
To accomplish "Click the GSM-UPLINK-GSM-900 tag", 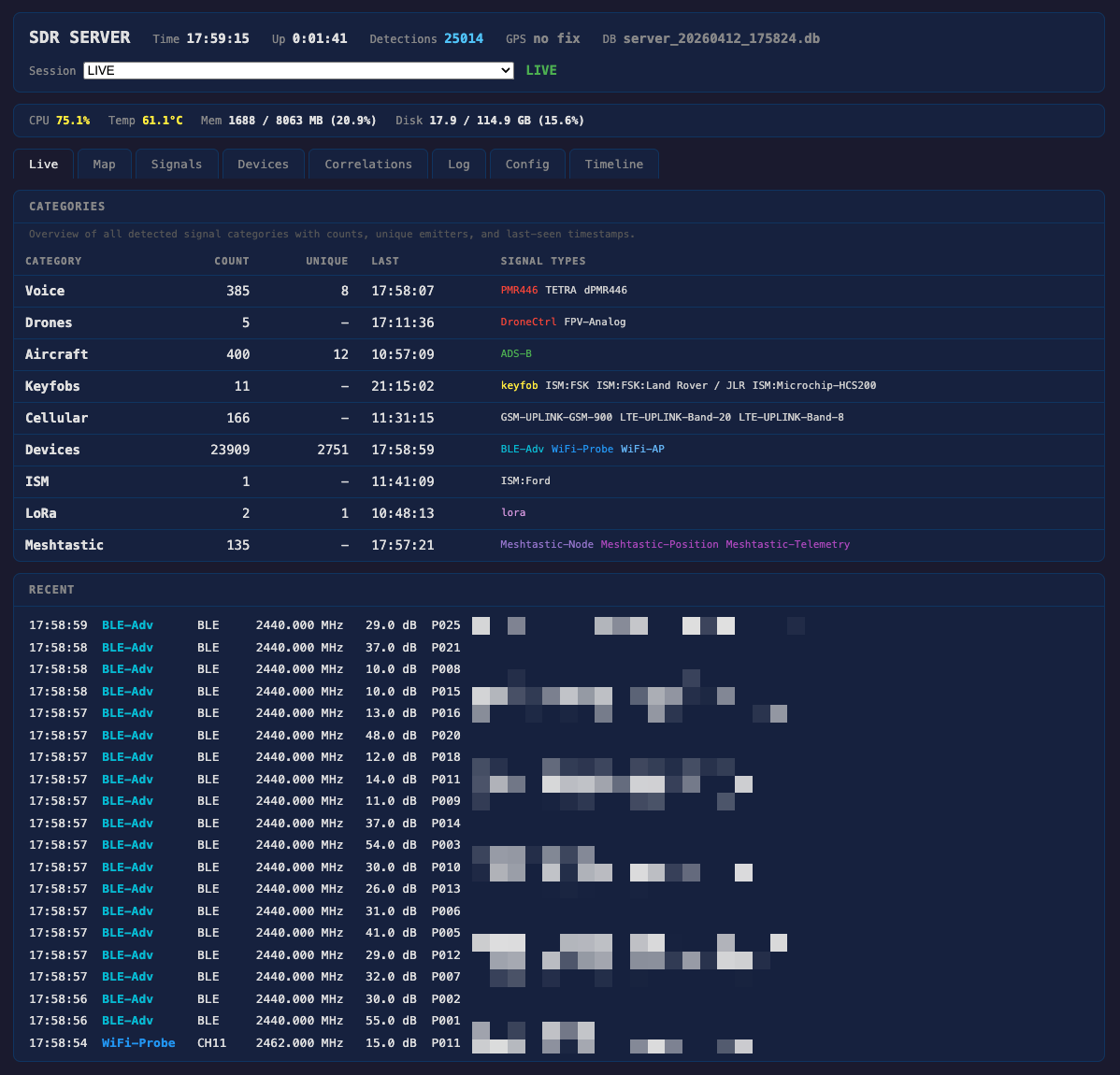I will 556,417.
